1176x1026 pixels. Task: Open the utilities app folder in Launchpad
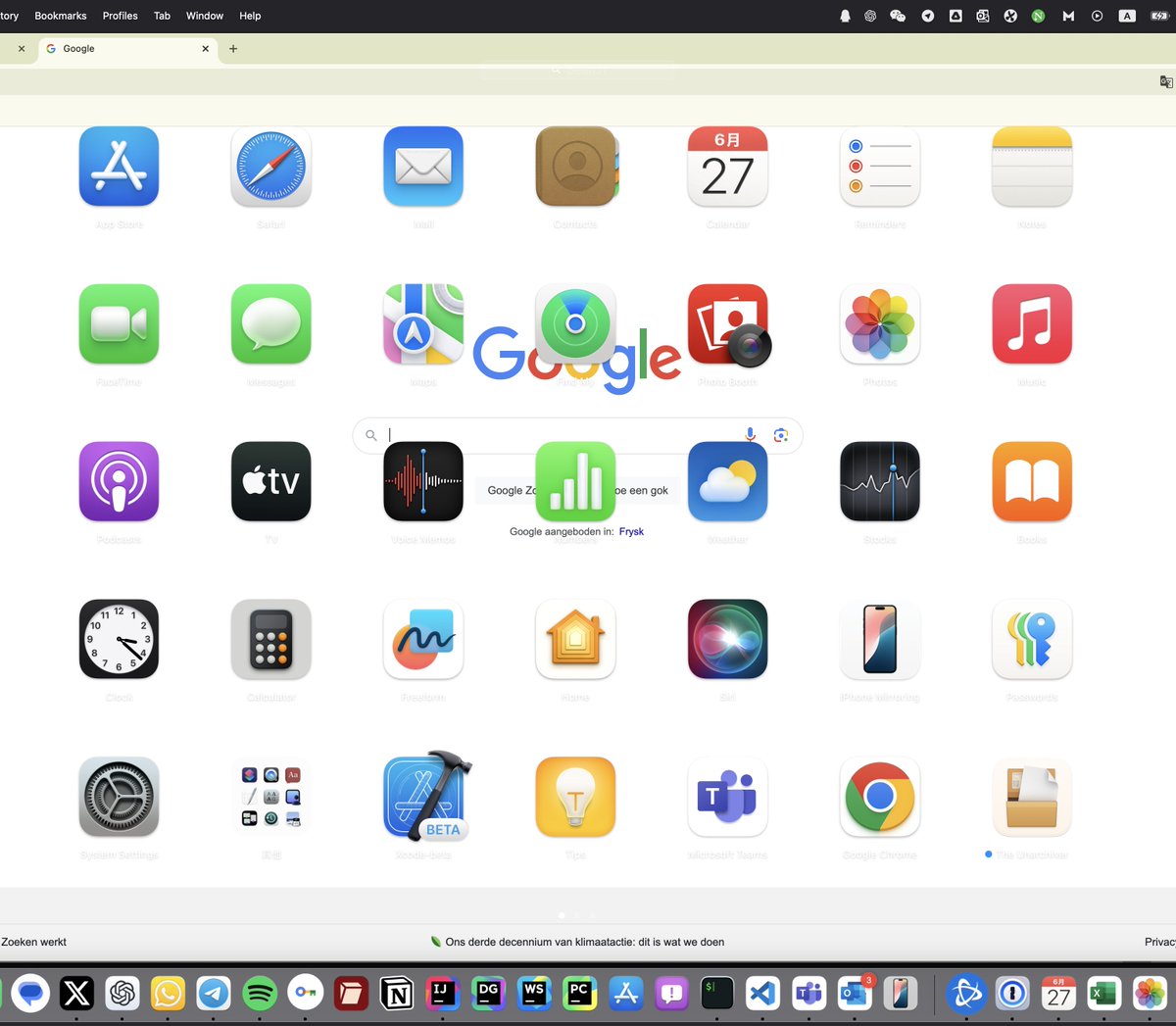(271, 797)
